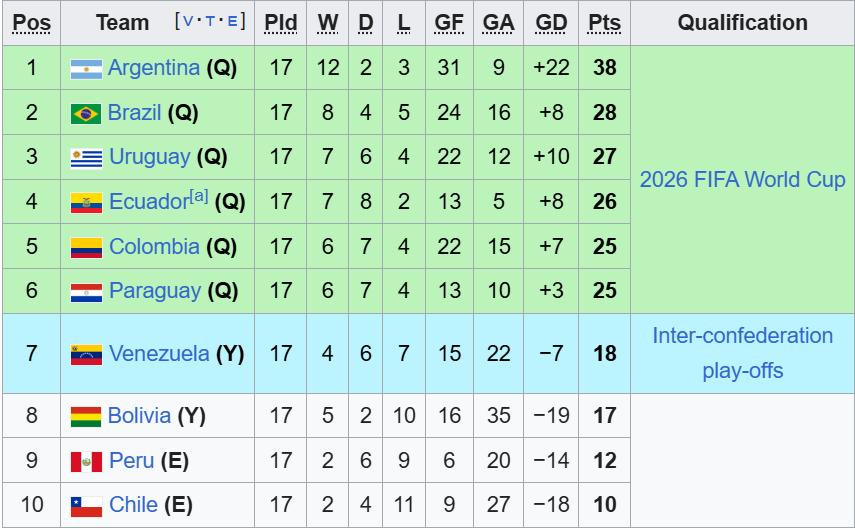Image resolution: width=855 pixels, height=529 pixels.
Task: Click the Venezuela flag icon
Action: (x=86, y=354)
